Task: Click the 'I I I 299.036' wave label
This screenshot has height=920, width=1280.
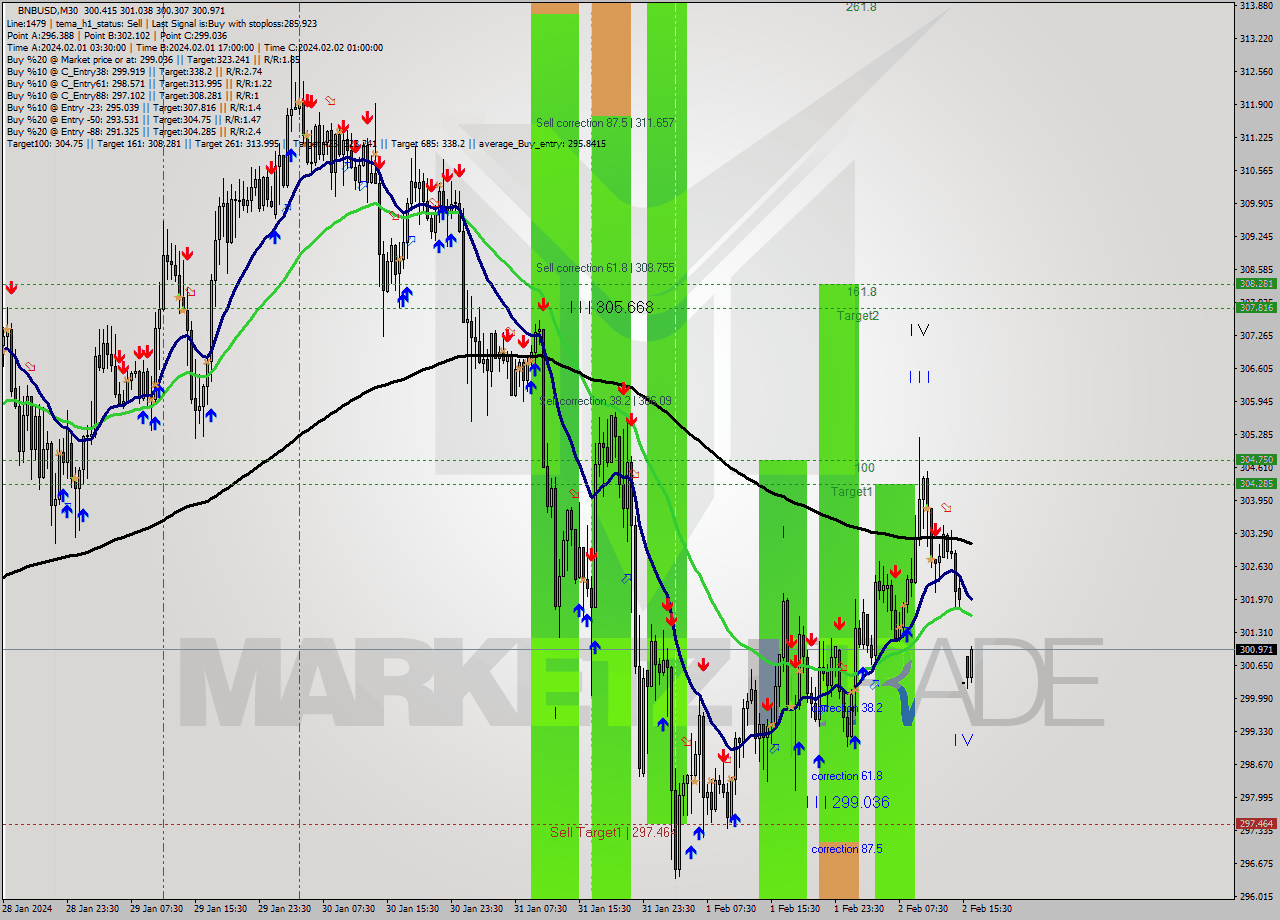Action: pos(847,802)
